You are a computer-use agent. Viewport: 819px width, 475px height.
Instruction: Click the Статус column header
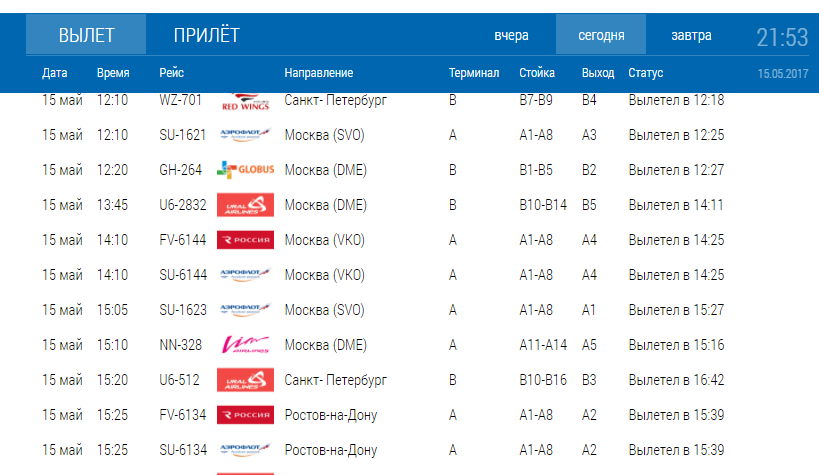tap(645, 73)
